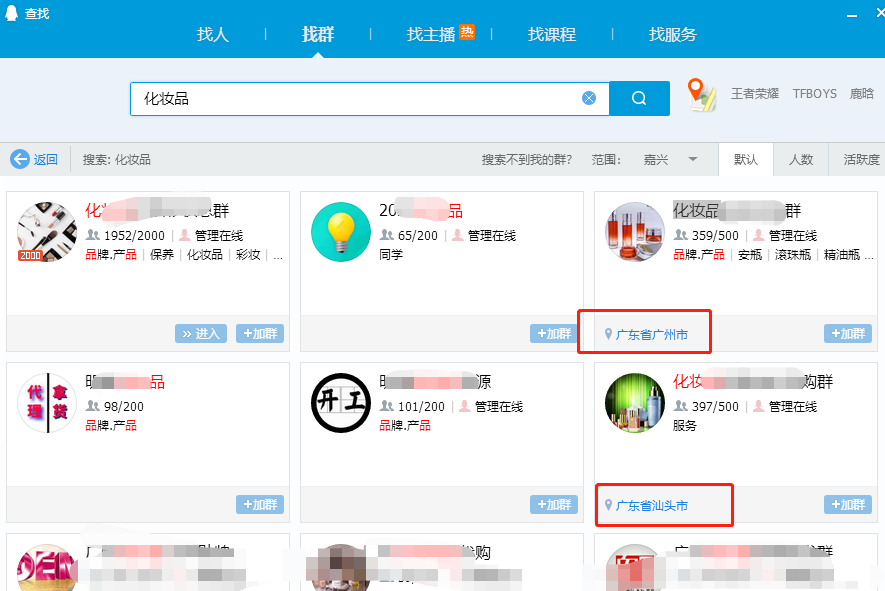Screen dimensions: 885x591
Task: Sort results by 活跃度
Action: (858, 159)
